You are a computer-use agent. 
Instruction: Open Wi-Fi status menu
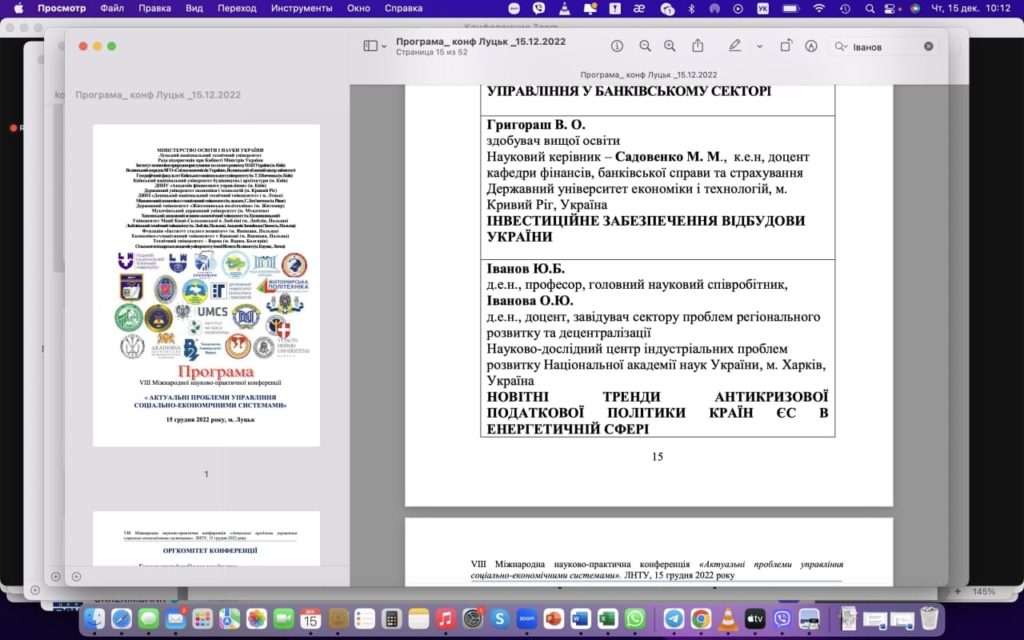(819, 8)
